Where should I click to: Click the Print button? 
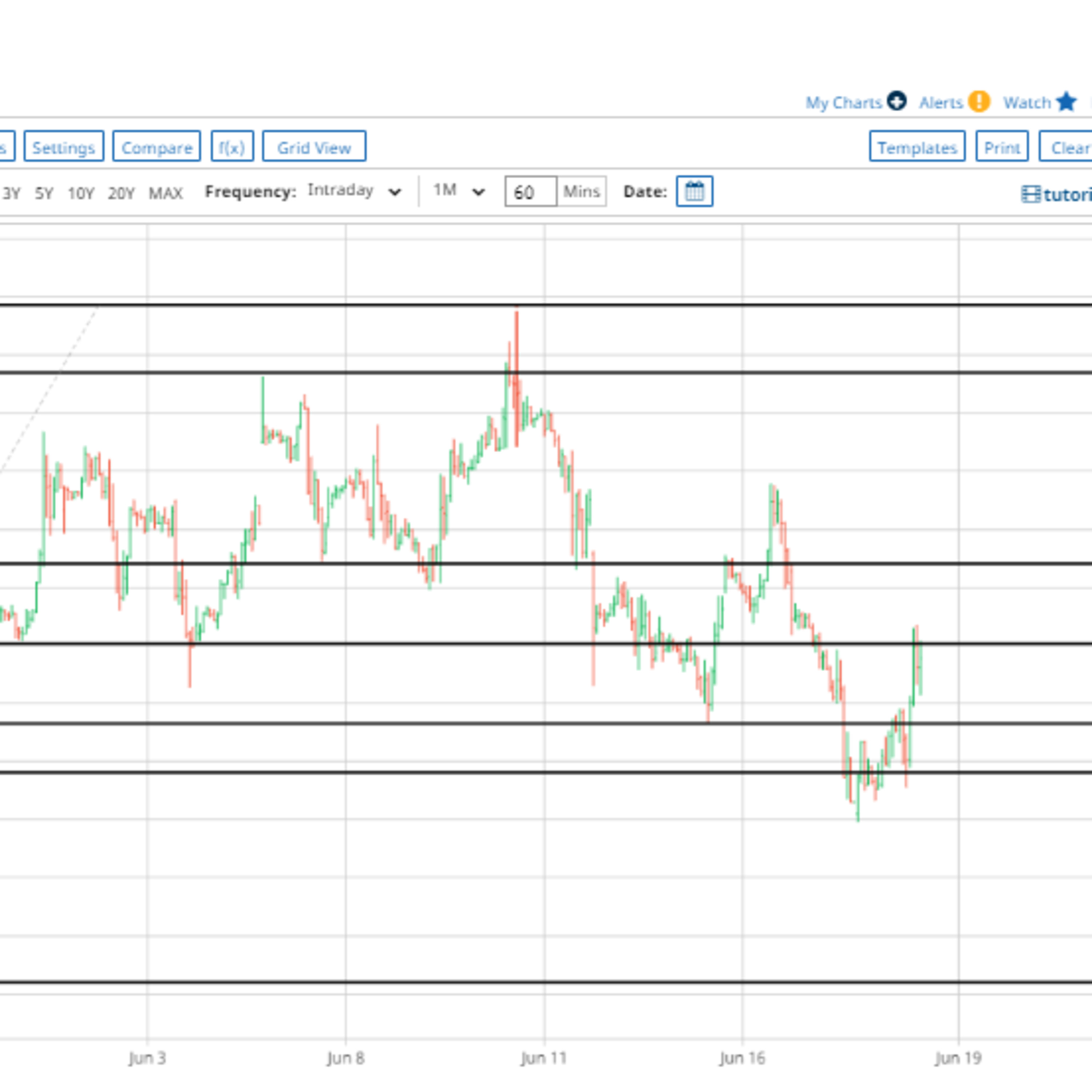[x=1002, y=146]
